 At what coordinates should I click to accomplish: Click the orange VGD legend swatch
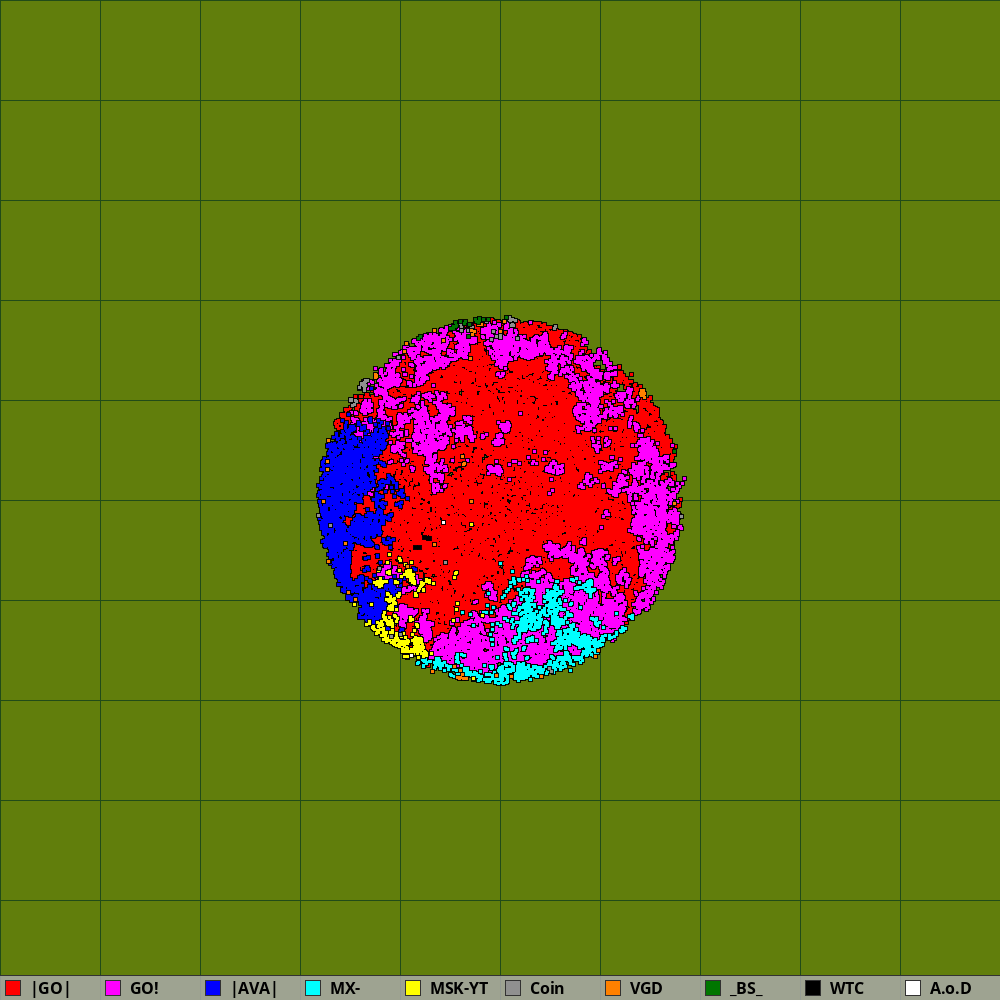[x=613, y=988]
